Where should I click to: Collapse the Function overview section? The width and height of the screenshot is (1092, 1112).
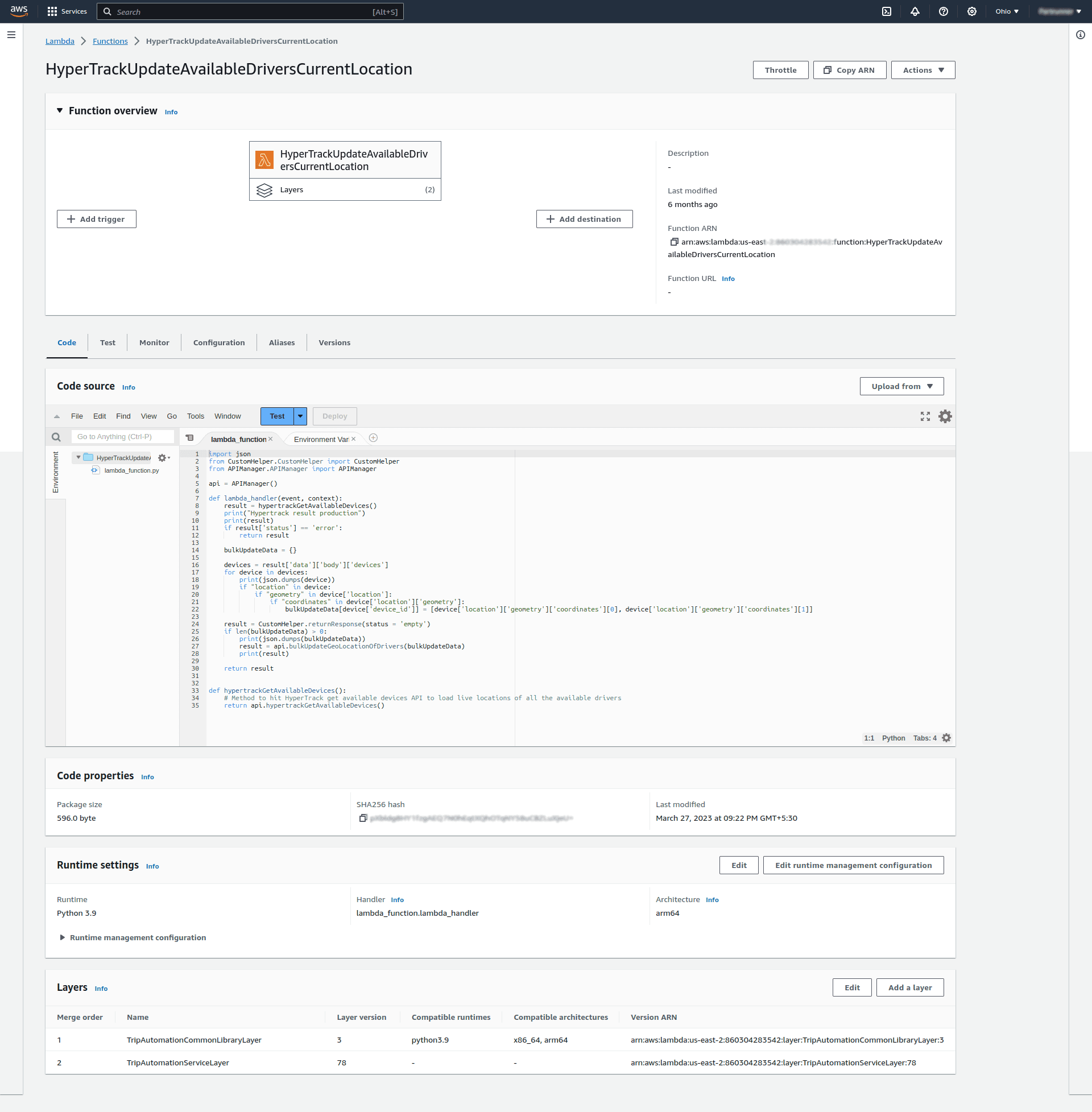click(x=60, y=111)
